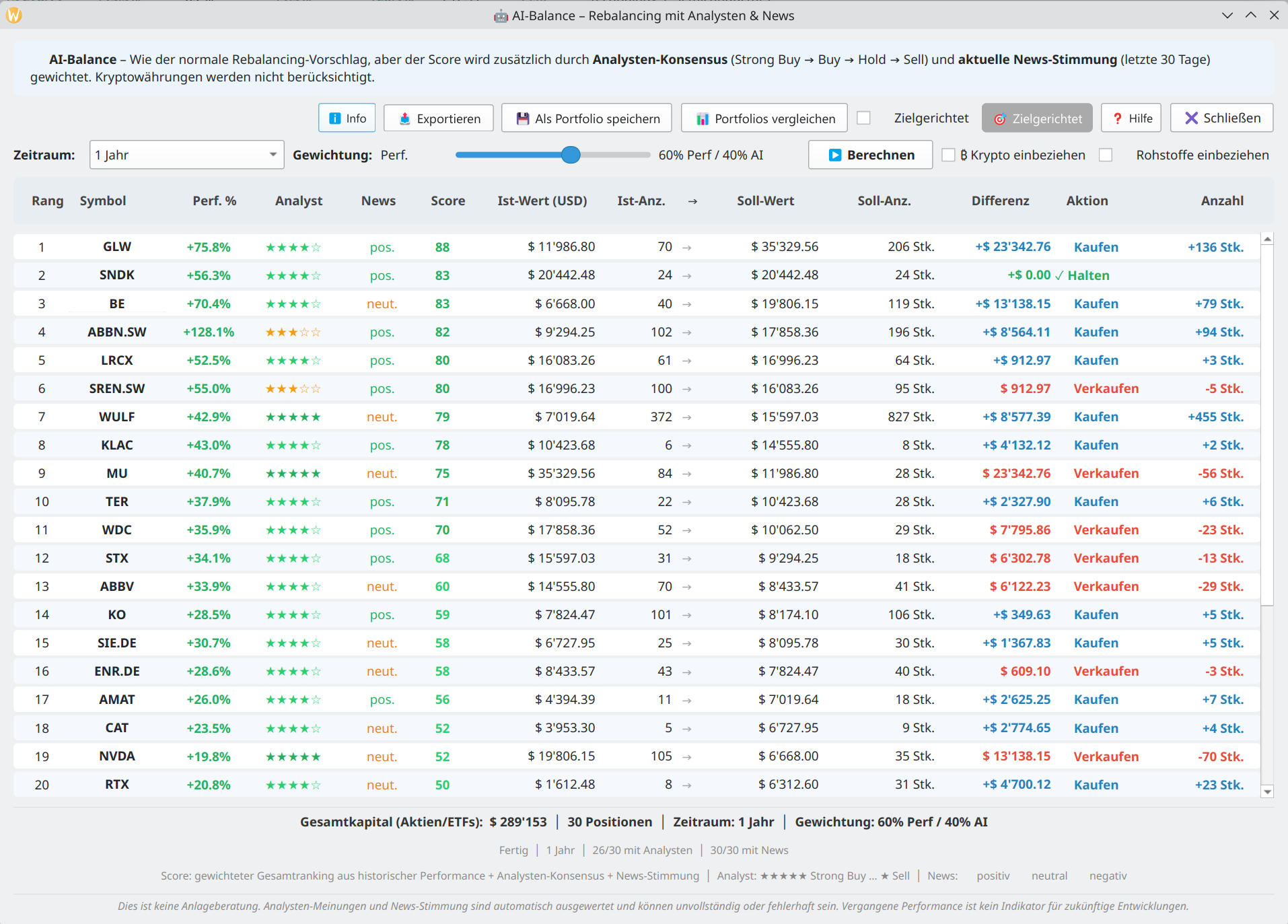The height and width of the screenshot is (924, 1288).
Task: Click the Aktion column header
Action: click(1087, 201)
